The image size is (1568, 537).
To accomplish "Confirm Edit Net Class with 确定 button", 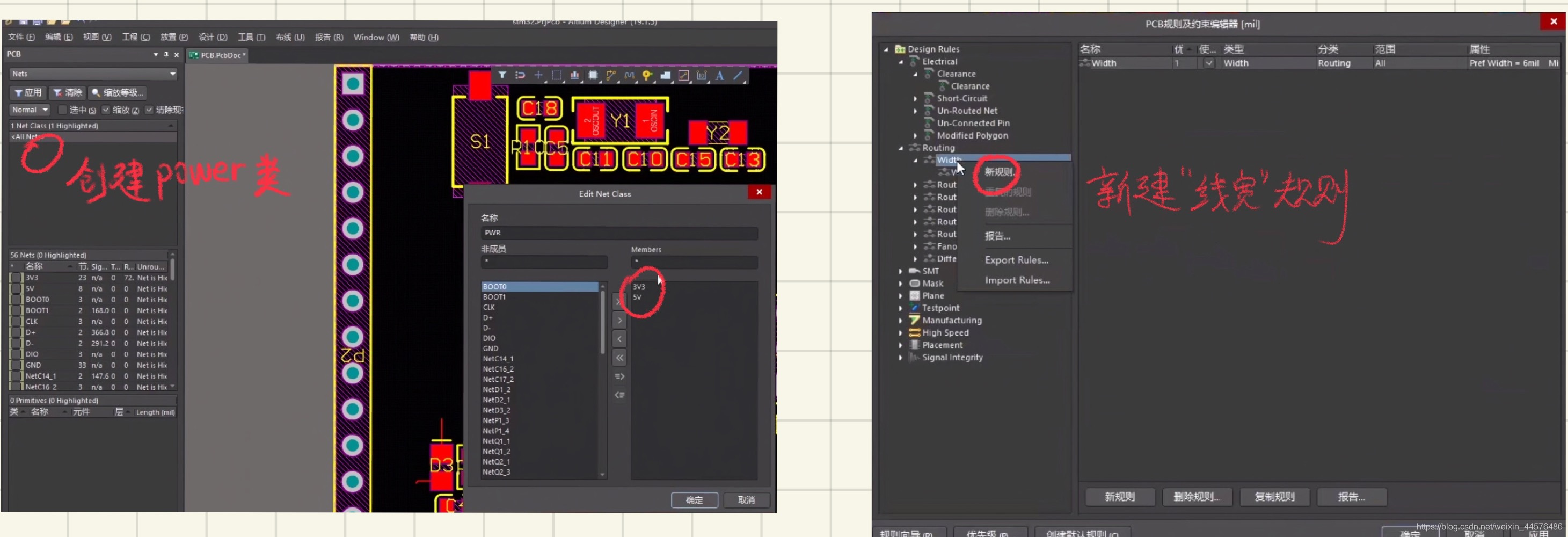I will (x=695, y=500).
